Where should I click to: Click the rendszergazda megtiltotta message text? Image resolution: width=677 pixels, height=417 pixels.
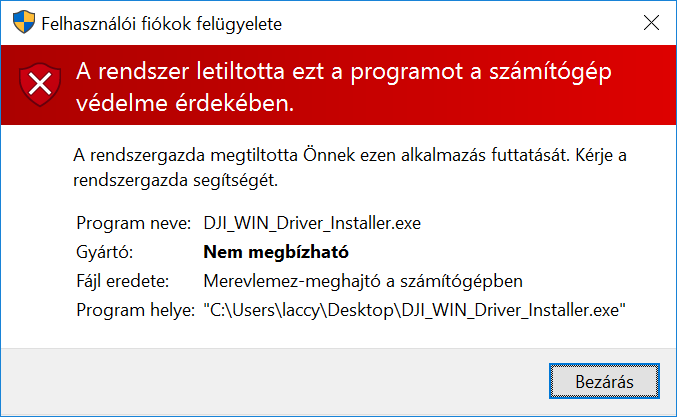click(320, 155)
